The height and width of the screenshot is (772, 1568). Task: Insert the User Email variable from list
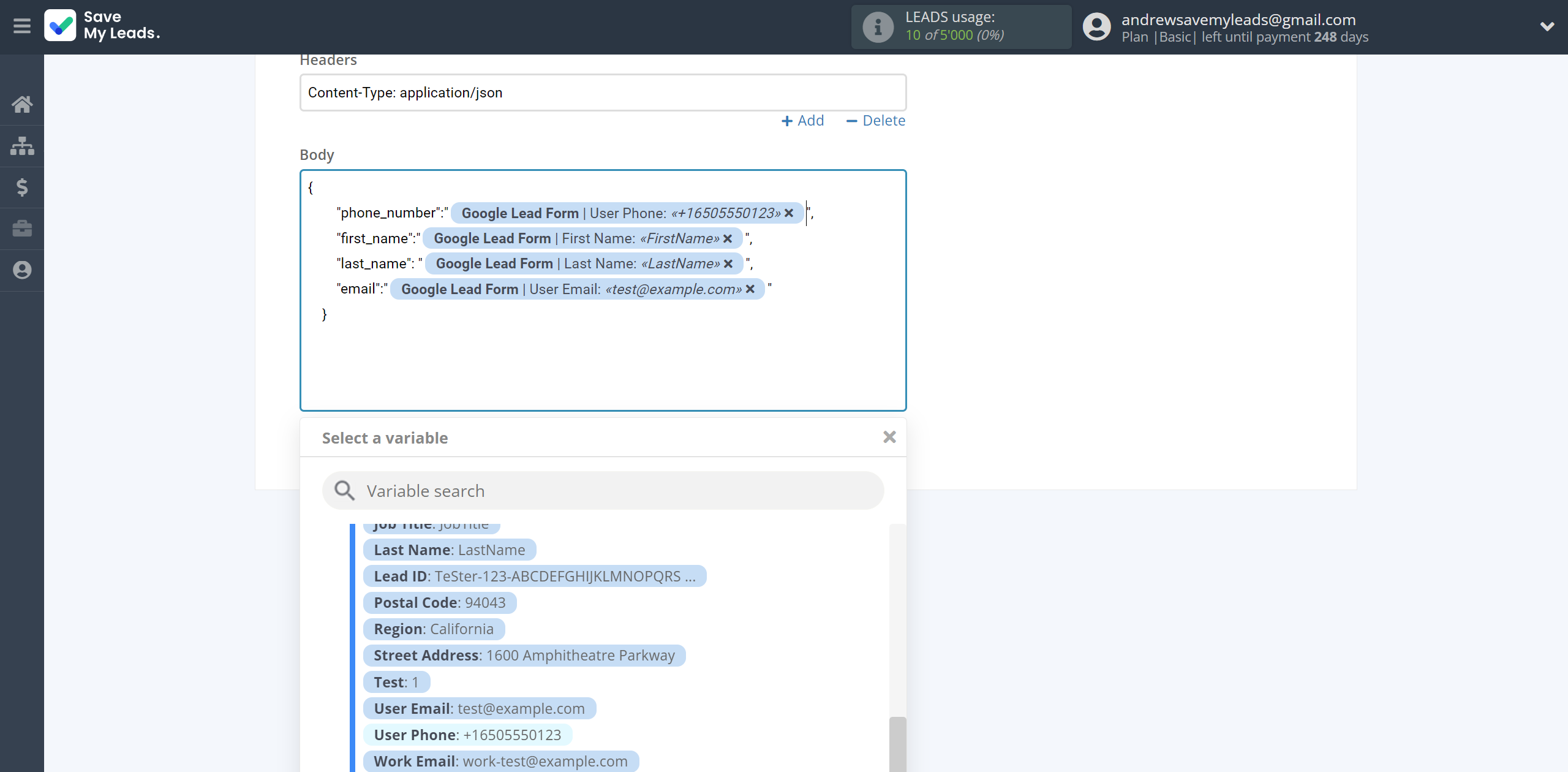click(x=480, y=708)
